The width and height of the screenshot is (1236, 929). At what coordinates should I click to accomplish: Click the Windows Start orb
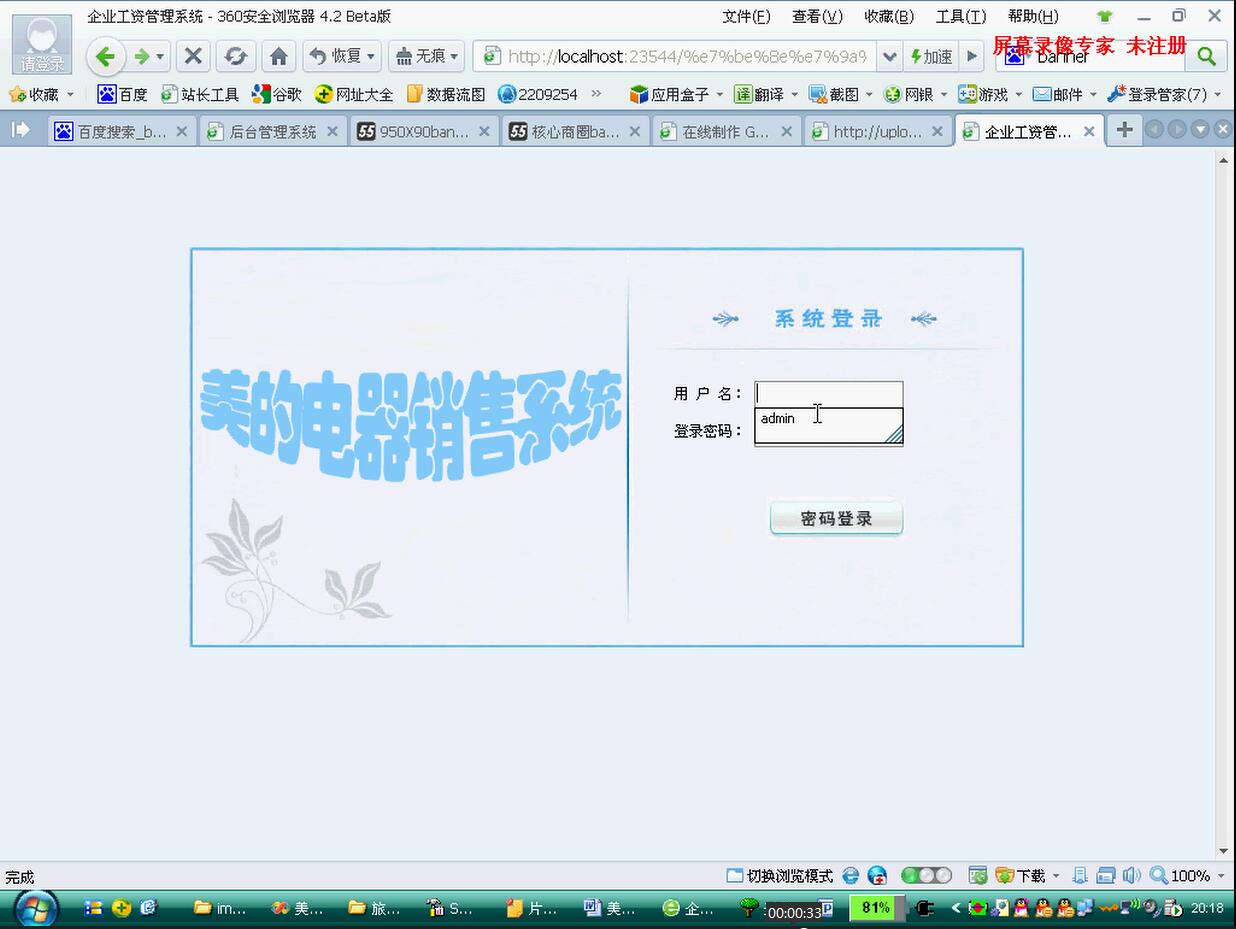click(35, 908)
